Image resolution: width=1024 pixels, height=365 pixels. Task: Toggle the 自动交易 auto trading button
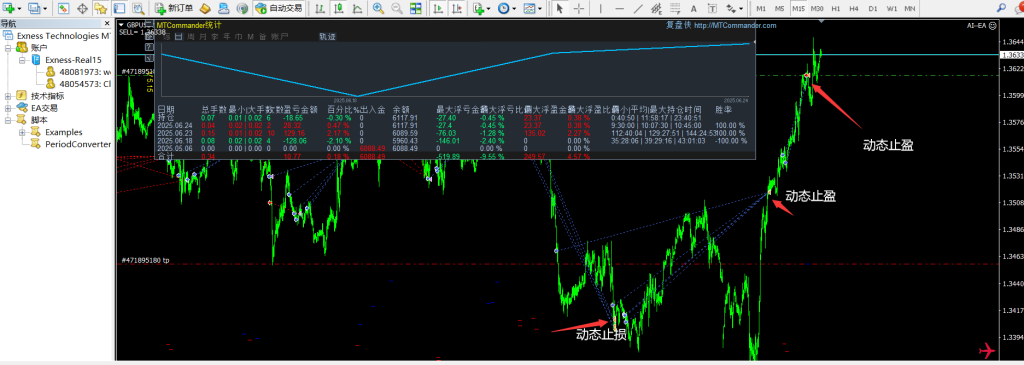click(279, 8)
